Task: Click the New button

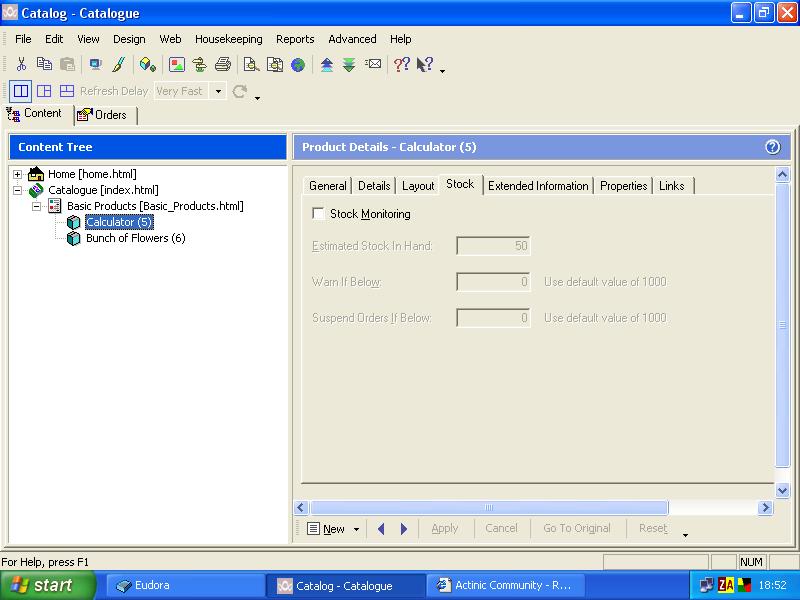Action: [x=326, y=529]
